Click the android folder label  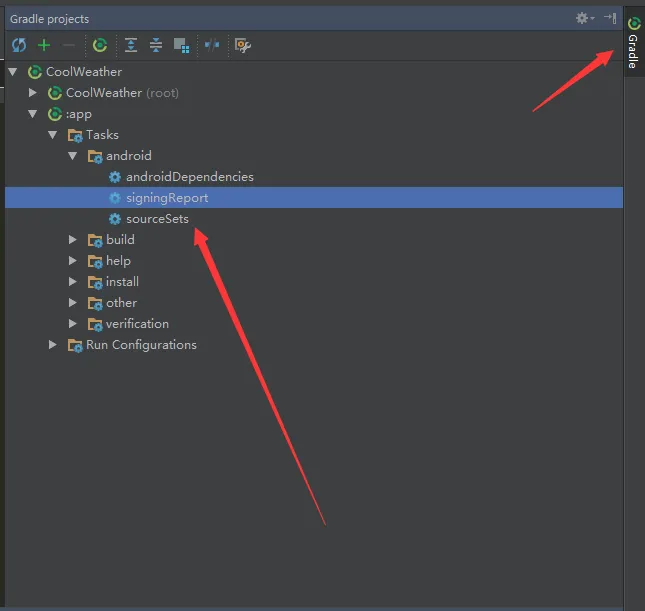point(129,156)
